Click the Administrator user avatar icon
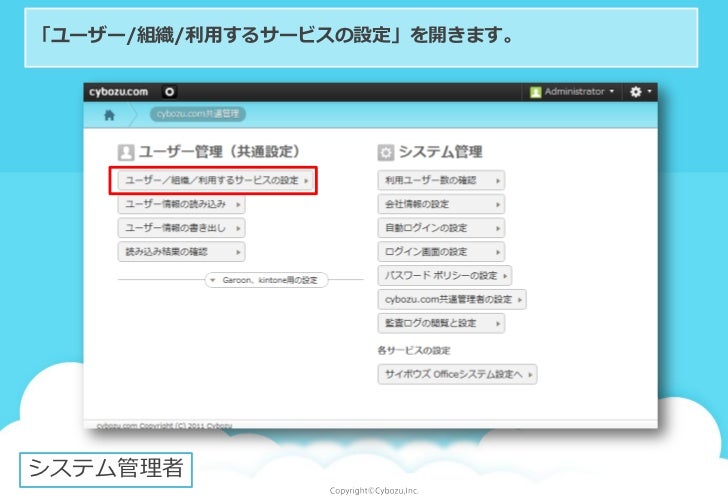The image size is (728, 504). pos(535,92)
